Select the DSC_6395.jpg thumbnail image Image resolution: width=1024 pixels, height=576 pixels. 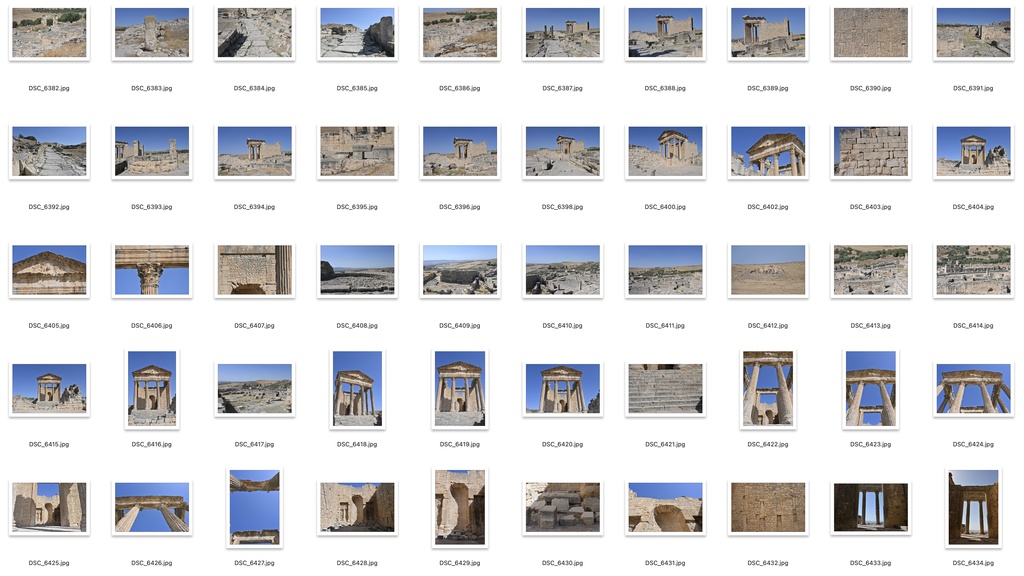pos(357,152)
